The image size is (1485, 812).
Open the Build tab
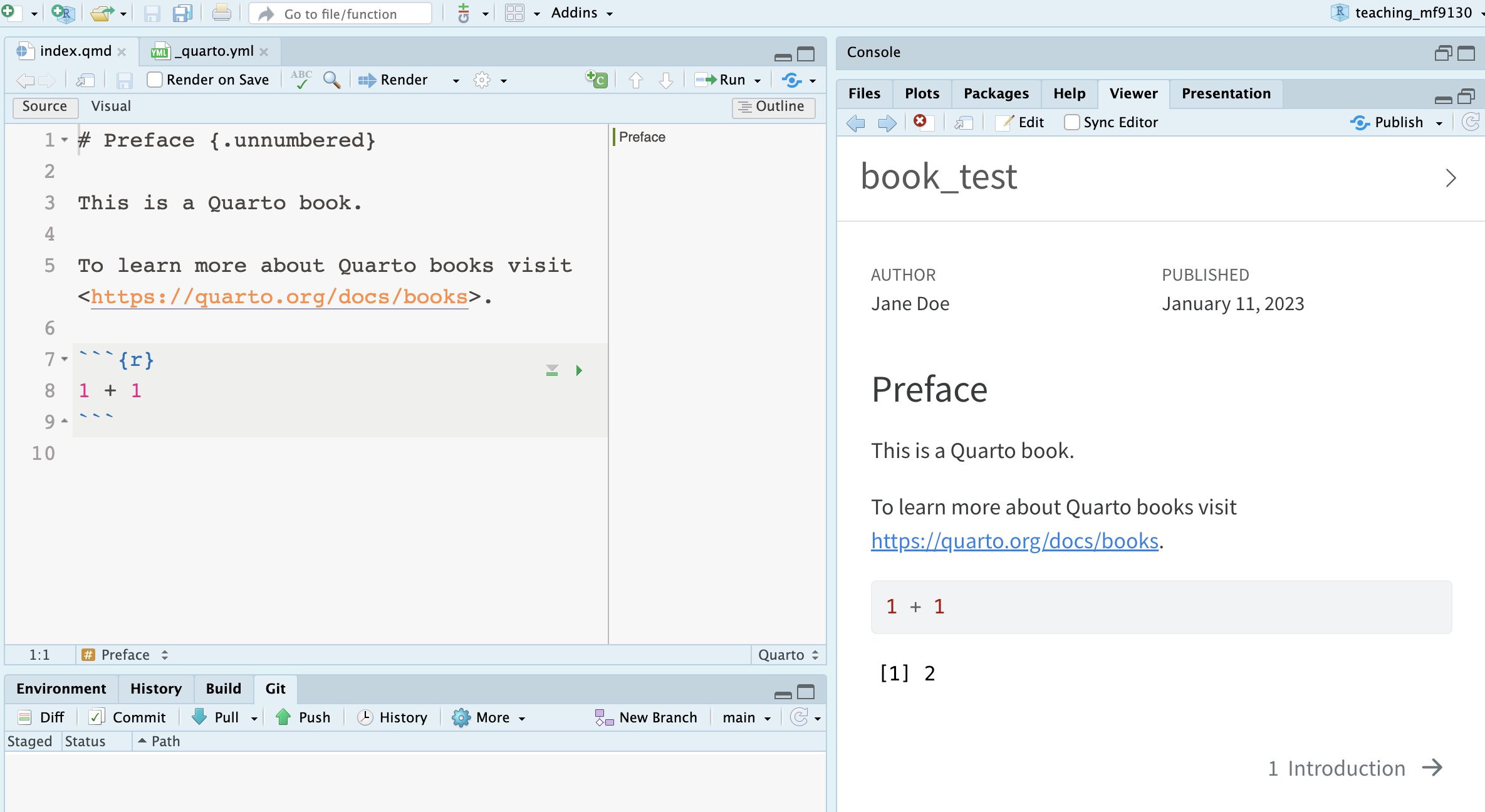click(223, 689)
